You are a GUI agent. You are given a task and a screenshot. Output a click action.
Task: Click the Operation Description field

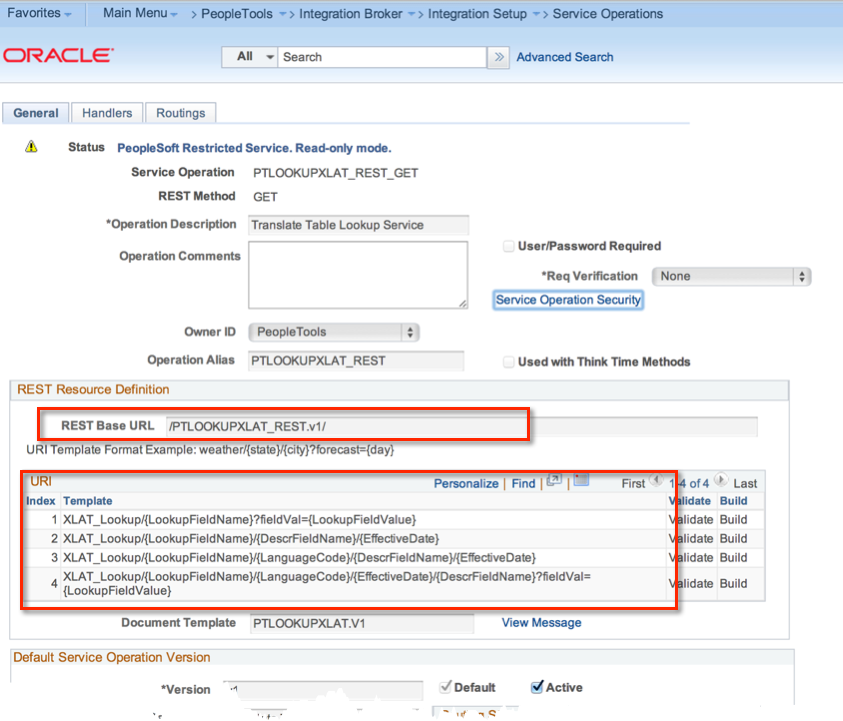(x=358, y=225)
